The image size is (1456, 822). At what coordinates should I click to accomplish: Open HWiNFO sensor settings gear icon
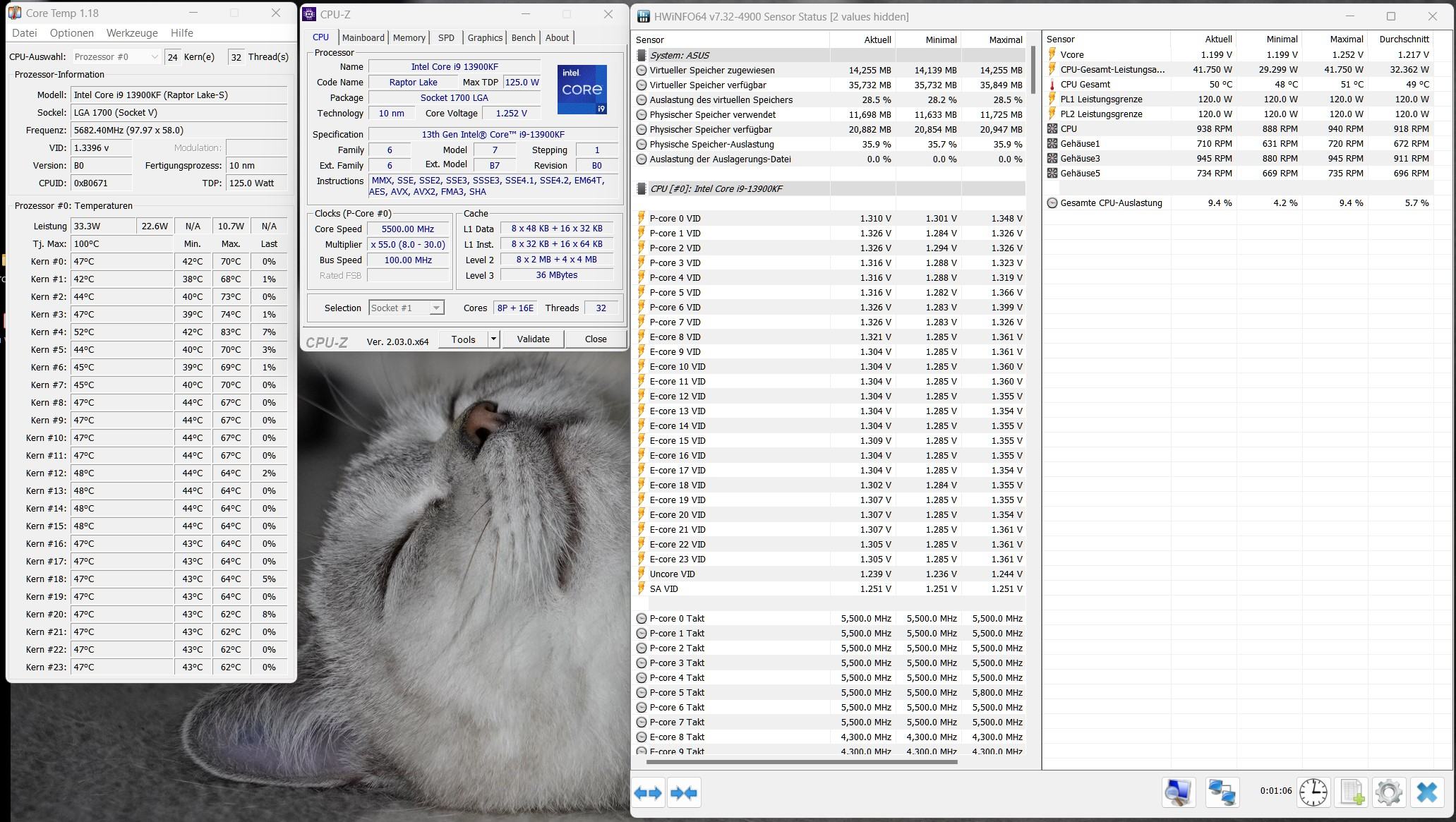click(1388, 792)
